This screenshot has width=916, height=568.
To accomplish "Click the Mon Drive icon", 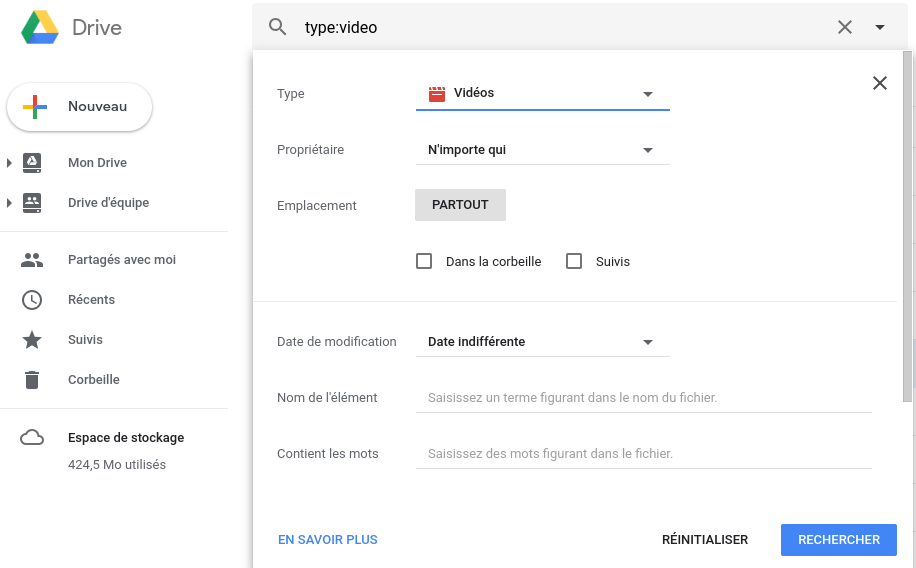I will (32, 162).
